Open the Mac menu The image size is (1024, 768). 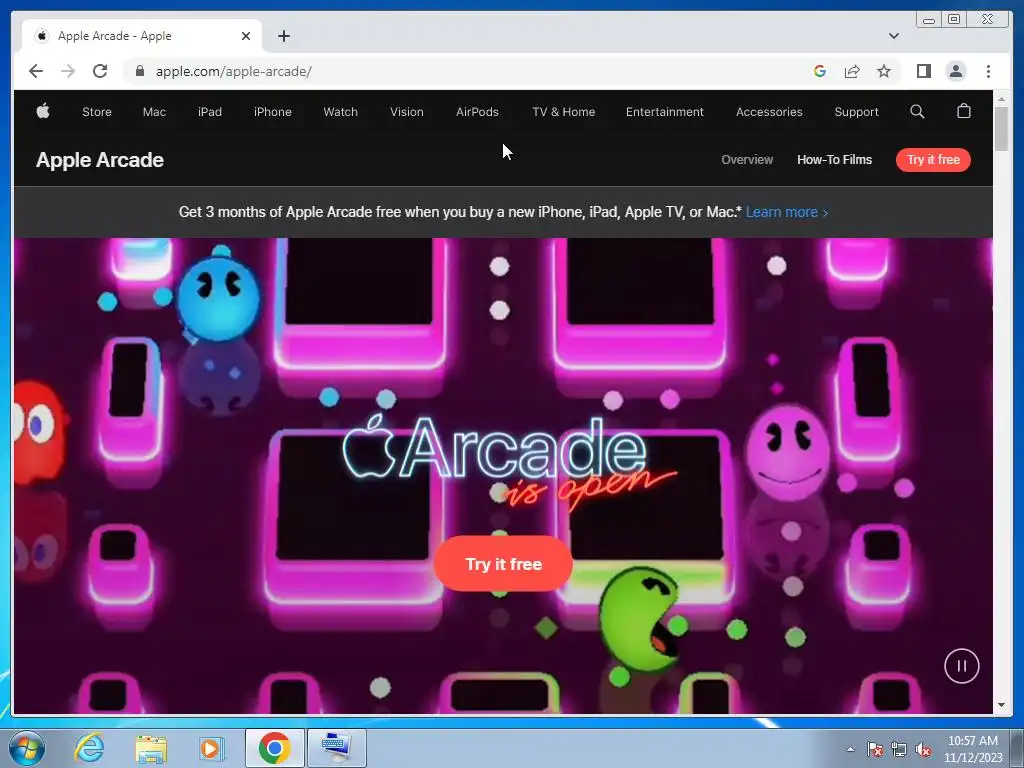(x=154, y=112)
